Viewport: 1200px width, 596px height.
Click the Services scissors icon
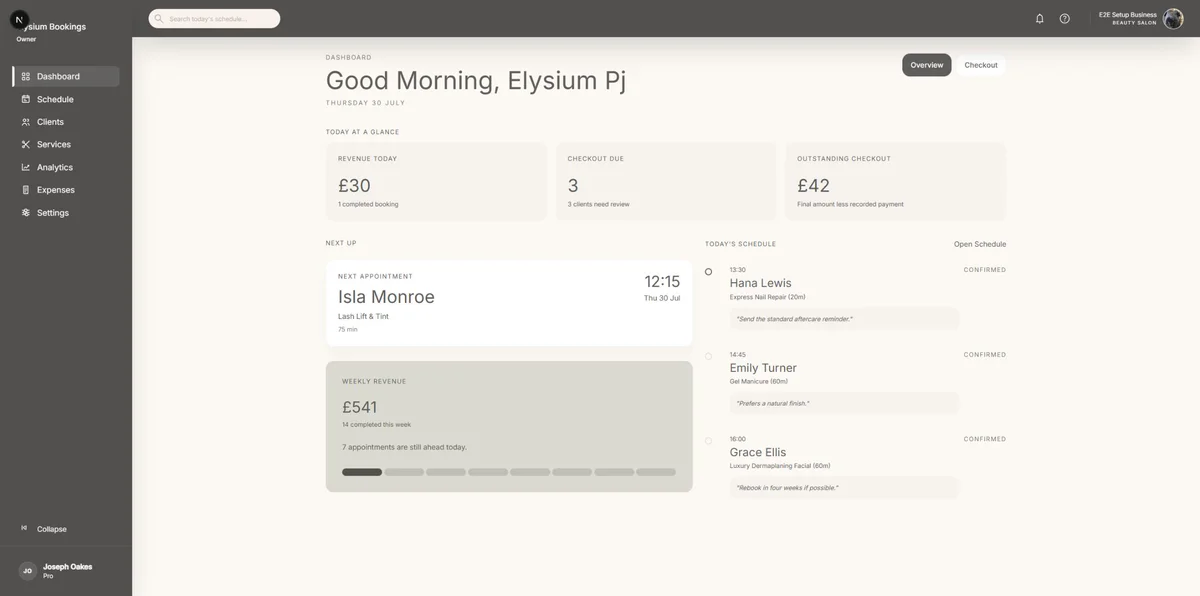point(26,144)
